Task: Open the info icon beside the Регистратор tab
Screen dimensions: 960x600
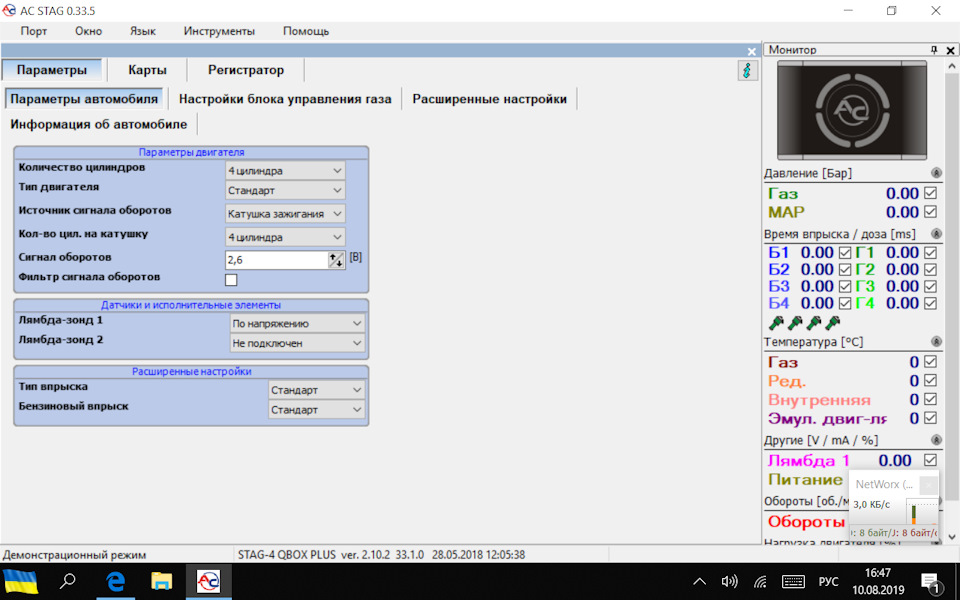Action: pos(747,70)
